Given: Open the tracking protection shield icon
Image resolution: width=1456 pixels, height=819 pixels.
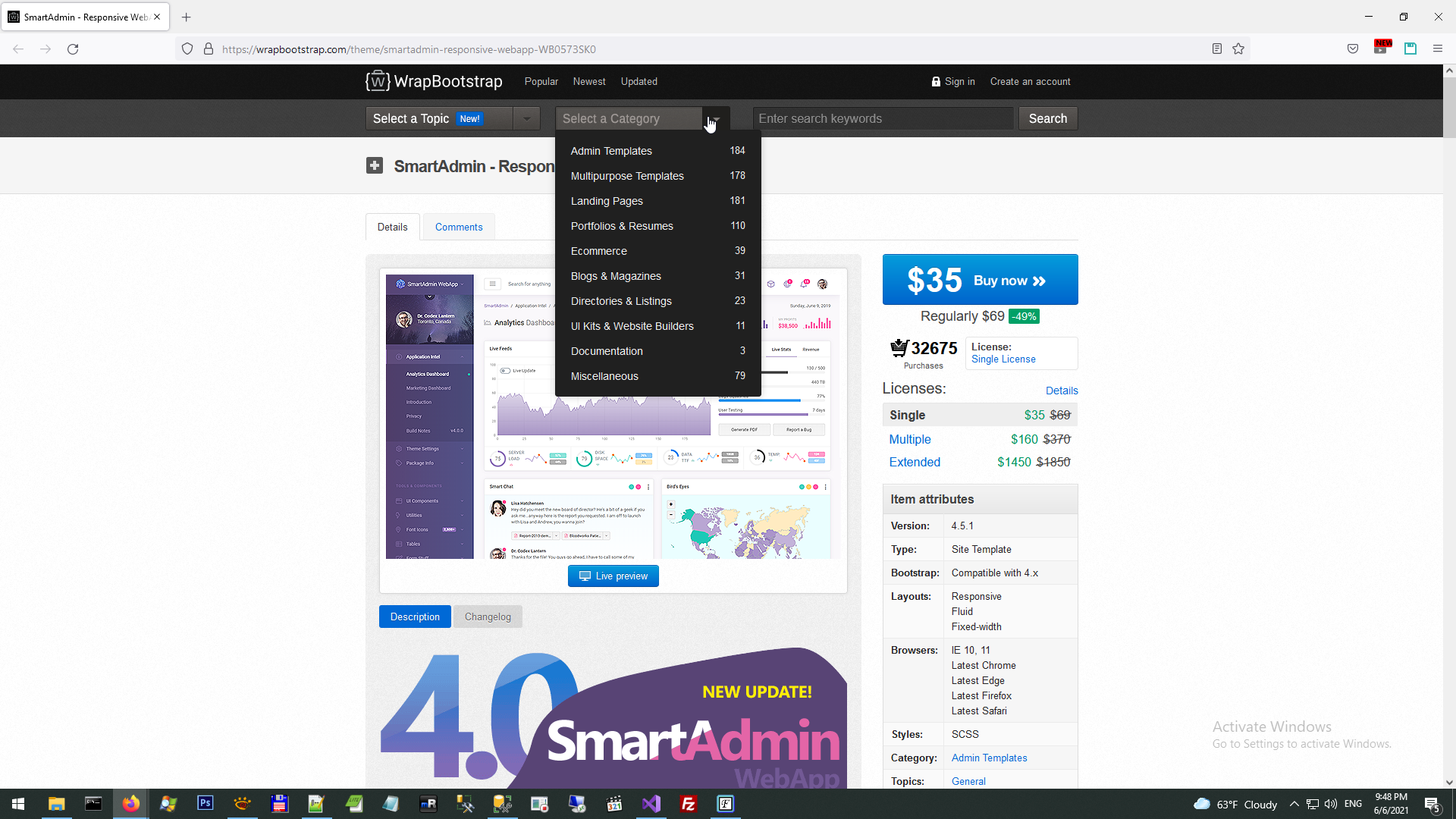Looking at the screenshot, I should [187, 49].
